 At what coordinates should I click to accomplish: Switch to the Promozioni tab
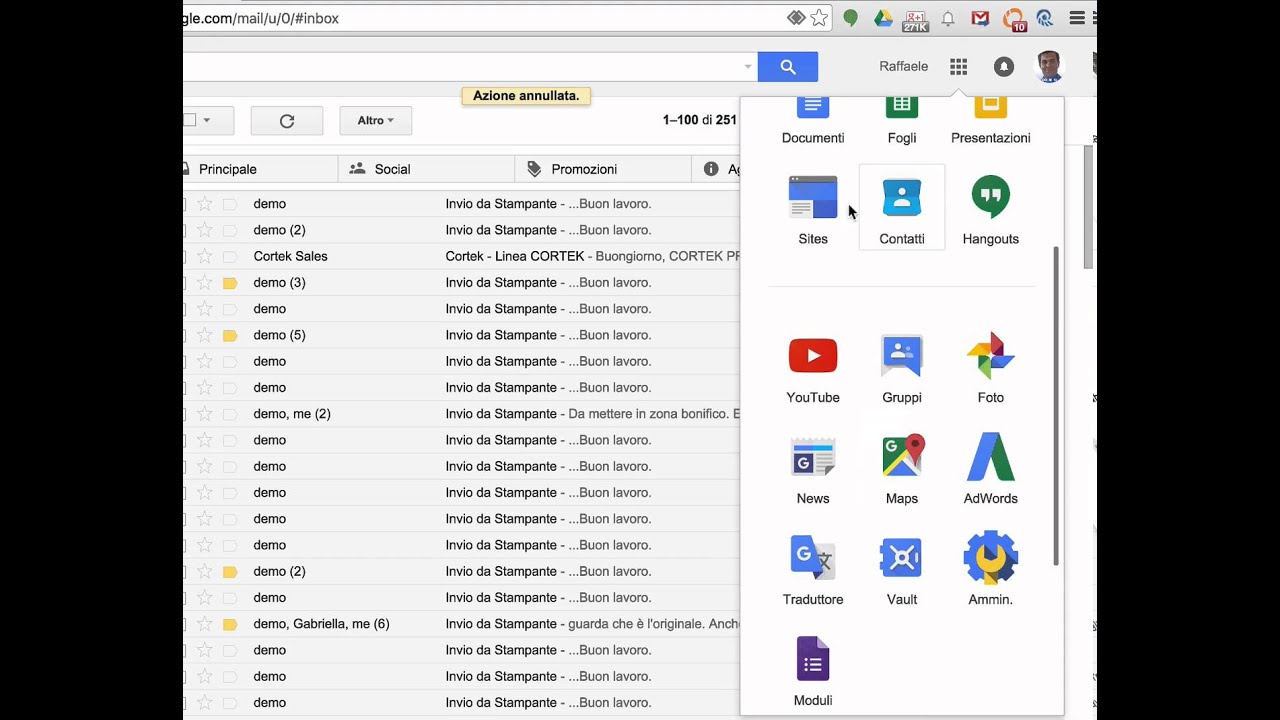(603, 169)
